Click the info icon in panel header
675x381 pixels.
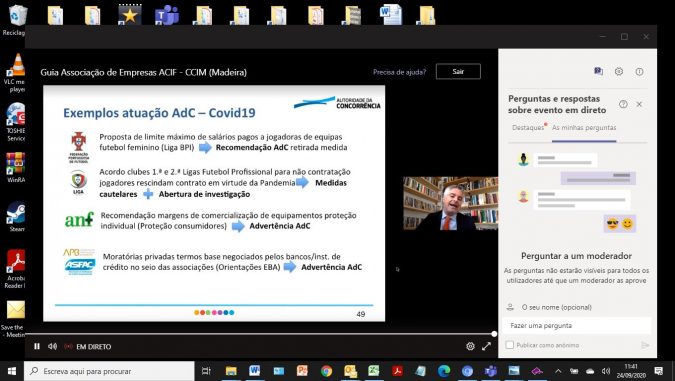(x=639, y=71)
